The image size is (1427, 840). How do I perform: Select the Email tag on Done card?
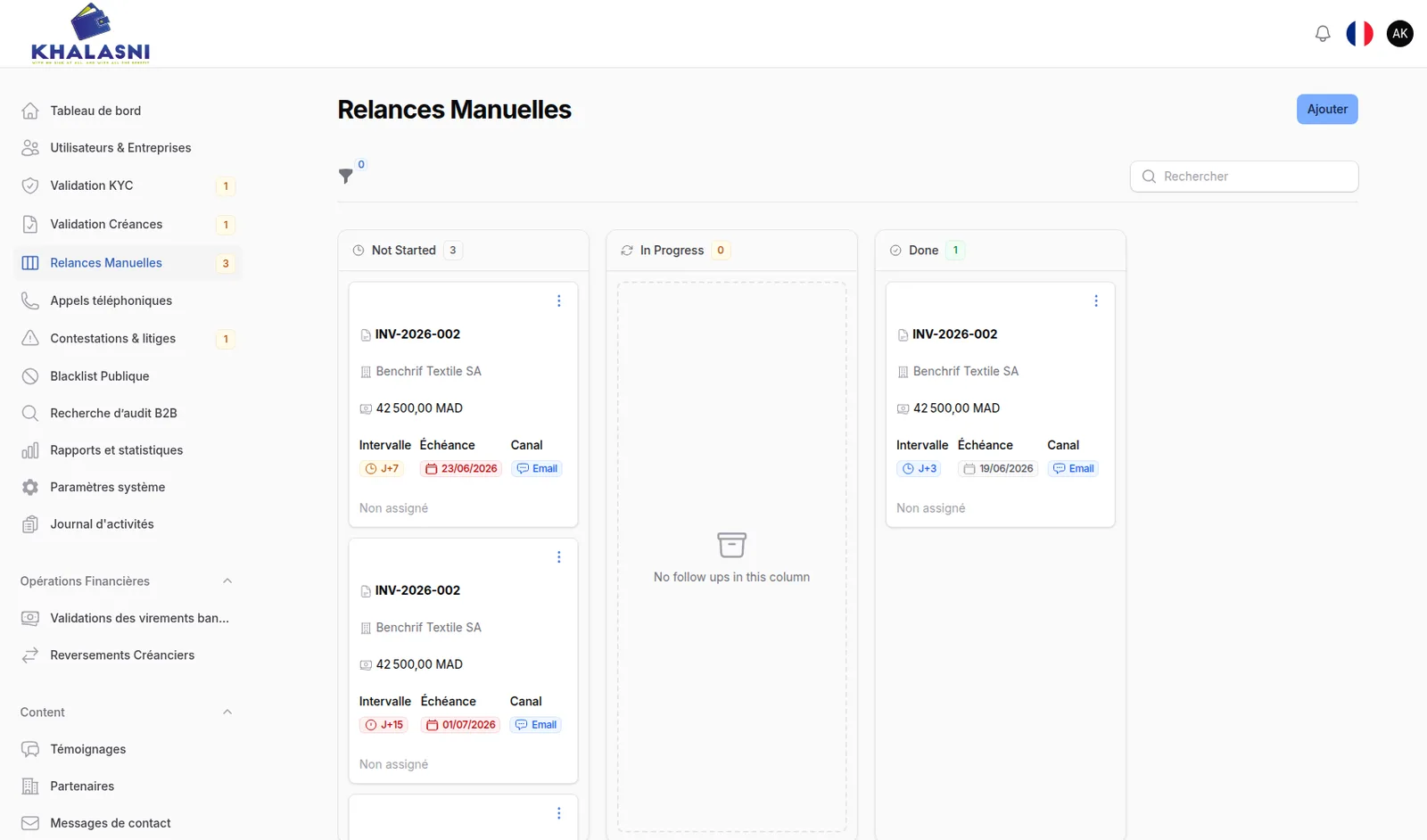point(1073,469)
